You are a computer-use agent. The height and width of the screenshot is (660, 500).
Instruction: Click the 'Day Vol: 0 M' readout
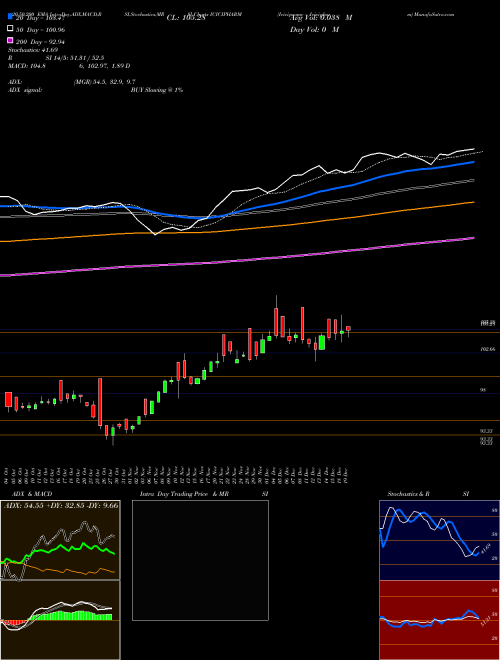(x=314, y=30)
